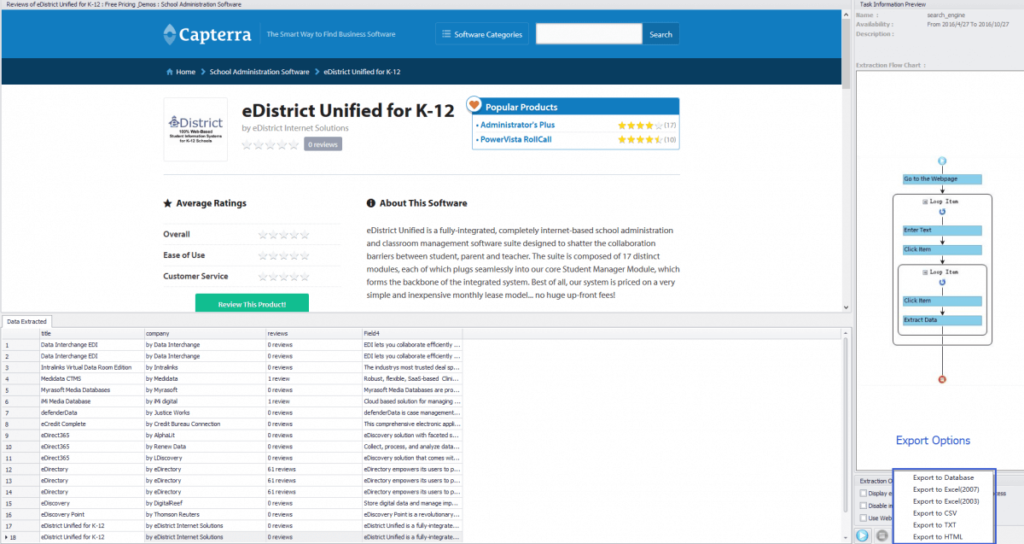Click the Ease of Use rating stars
This screenshot has width=1024, height=544.
pyautogui.click(x=283, y=255)
